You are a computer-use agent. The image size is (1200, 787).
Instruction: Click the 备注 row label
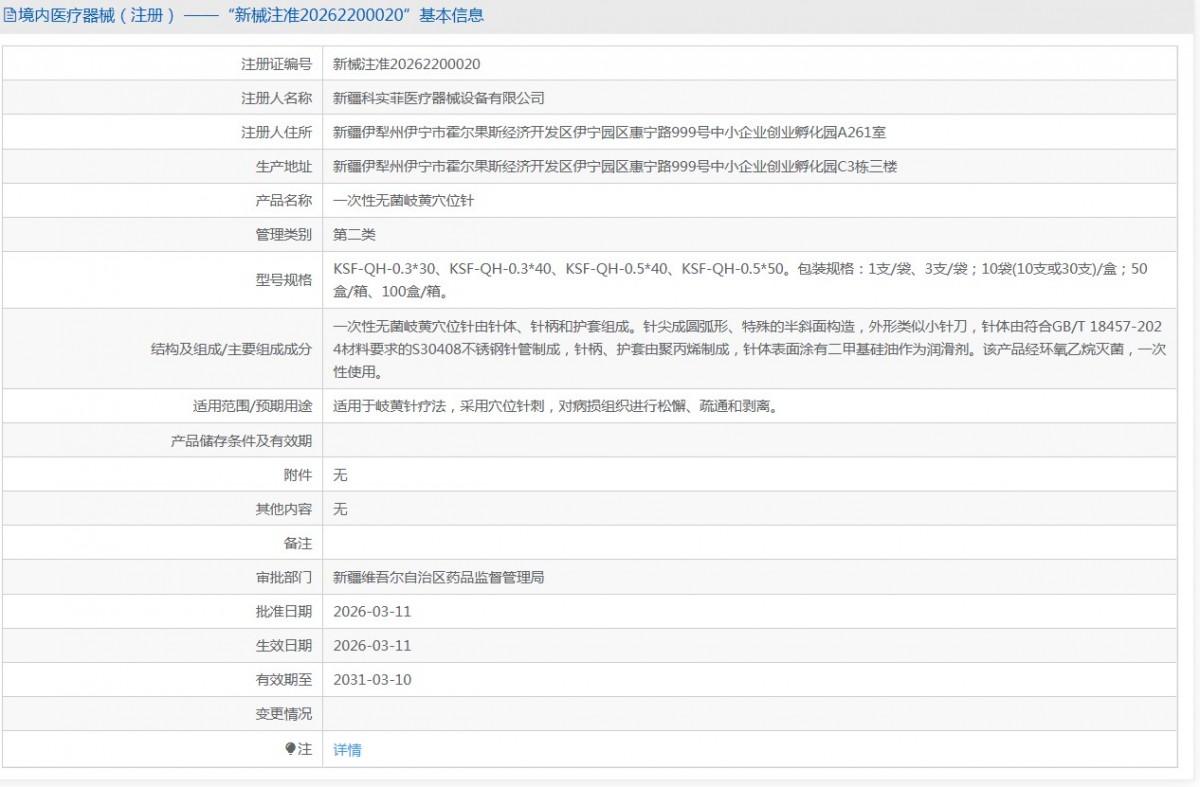pos(298,543)
